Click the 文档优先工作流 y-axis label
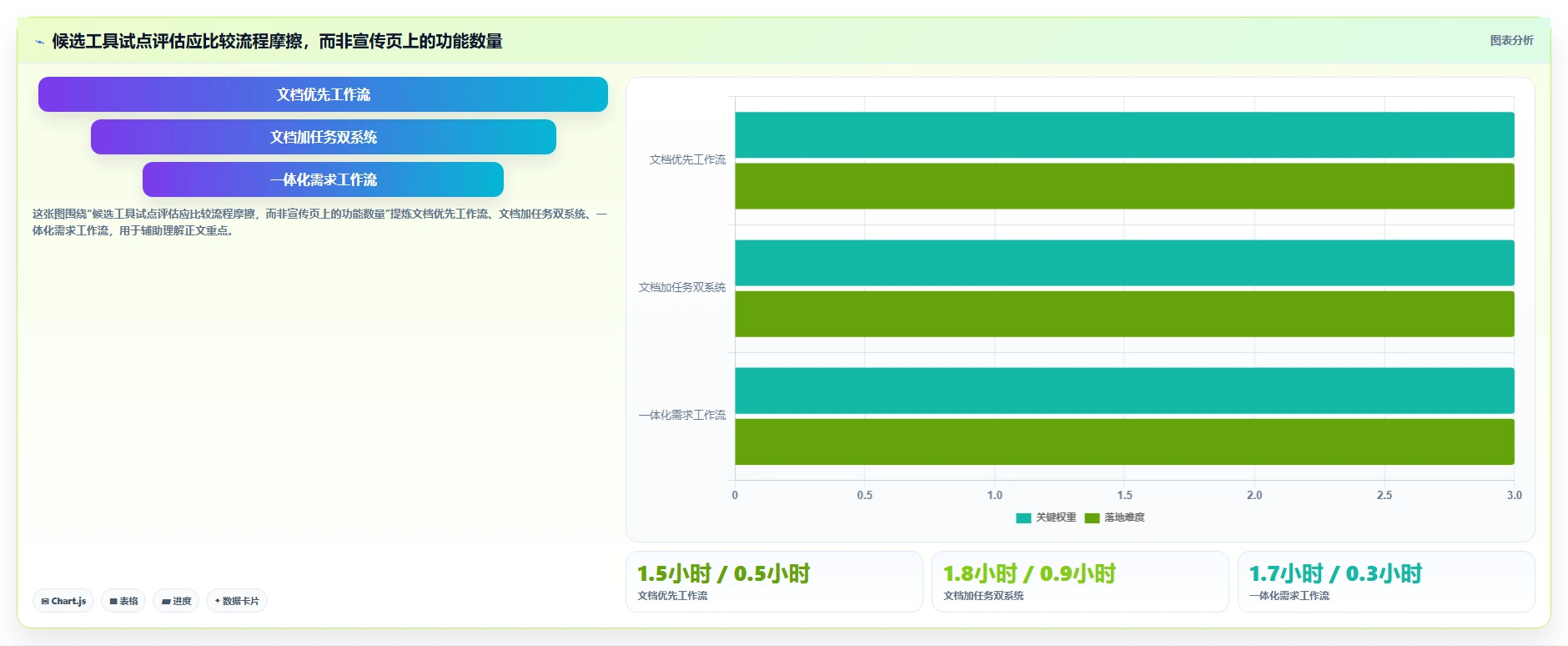Viewport: 1568px width, 646px height. 687,159
